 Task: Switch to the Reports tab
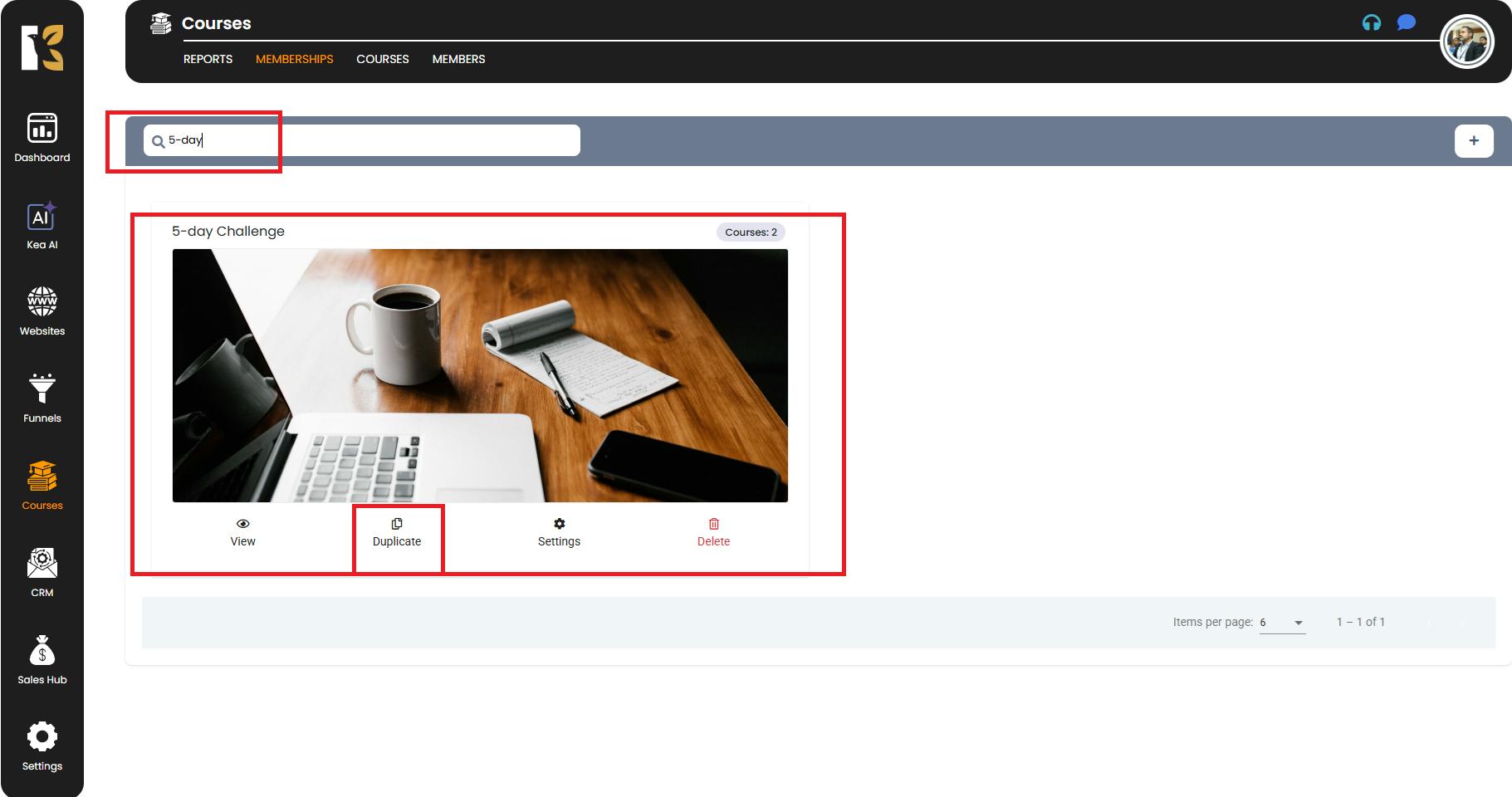(x=208, y=59)
